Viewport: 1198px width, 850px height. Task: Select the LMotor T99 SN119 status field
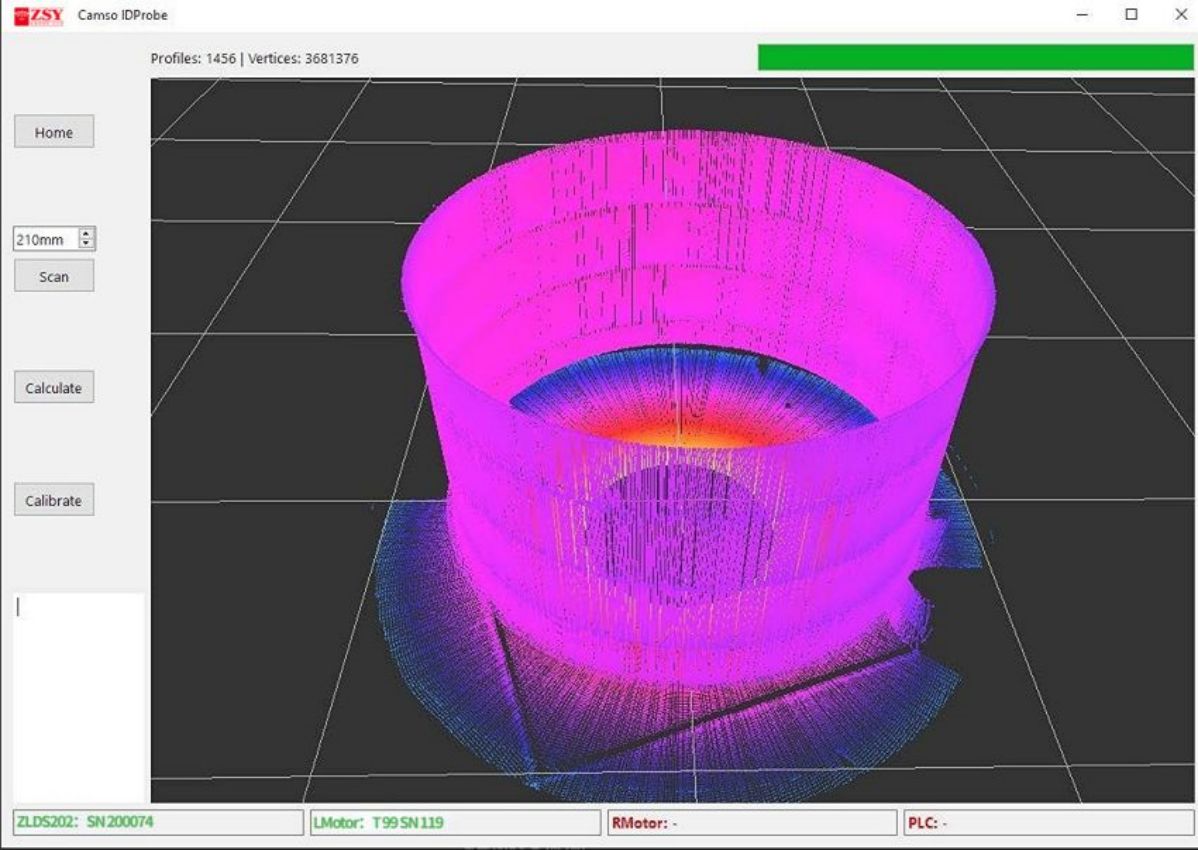(x=455, y=823)
